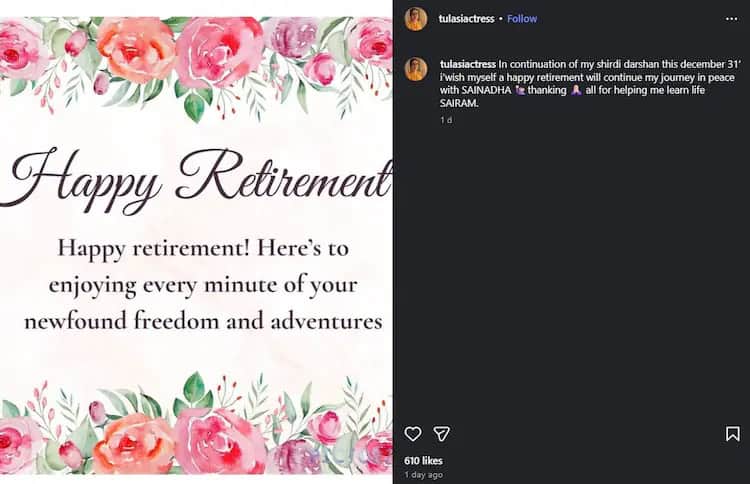This screenshot has width=750, height=484.
Task: Click the empty dark comments area
Action: pyautogui.click(x=570, y=270)
